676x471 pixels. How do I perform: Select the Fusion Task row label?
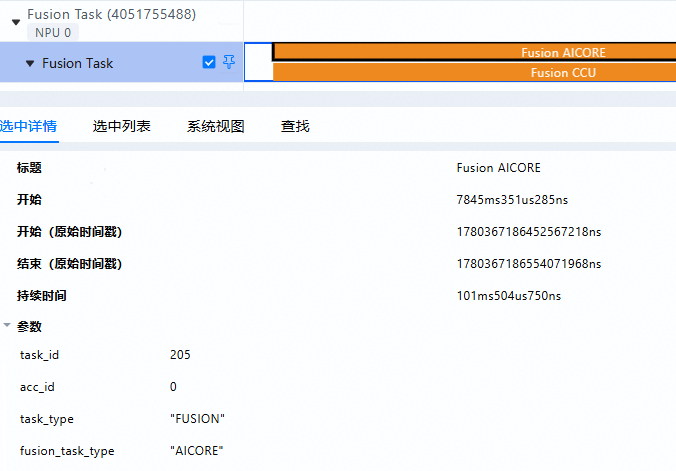[78, 63]
